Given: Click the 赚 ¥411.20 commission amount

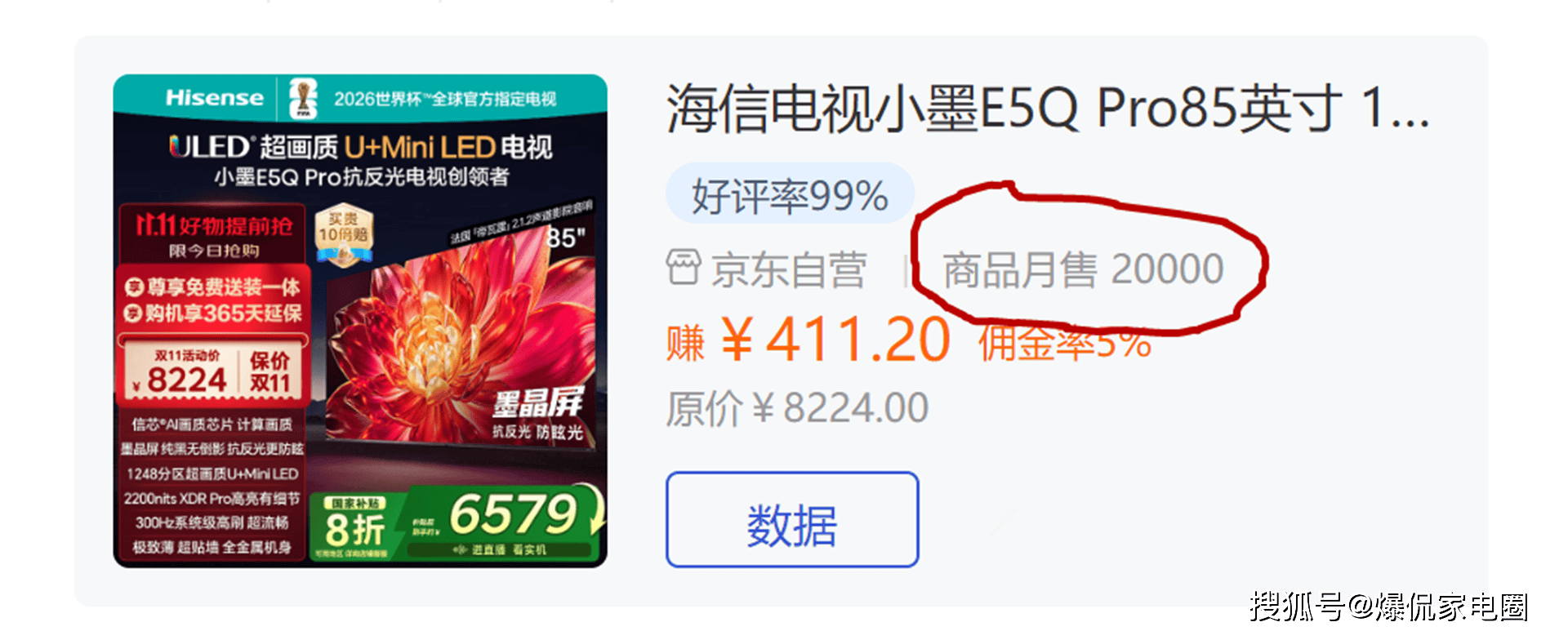Looking at the screenshot, I should (808, 340).
